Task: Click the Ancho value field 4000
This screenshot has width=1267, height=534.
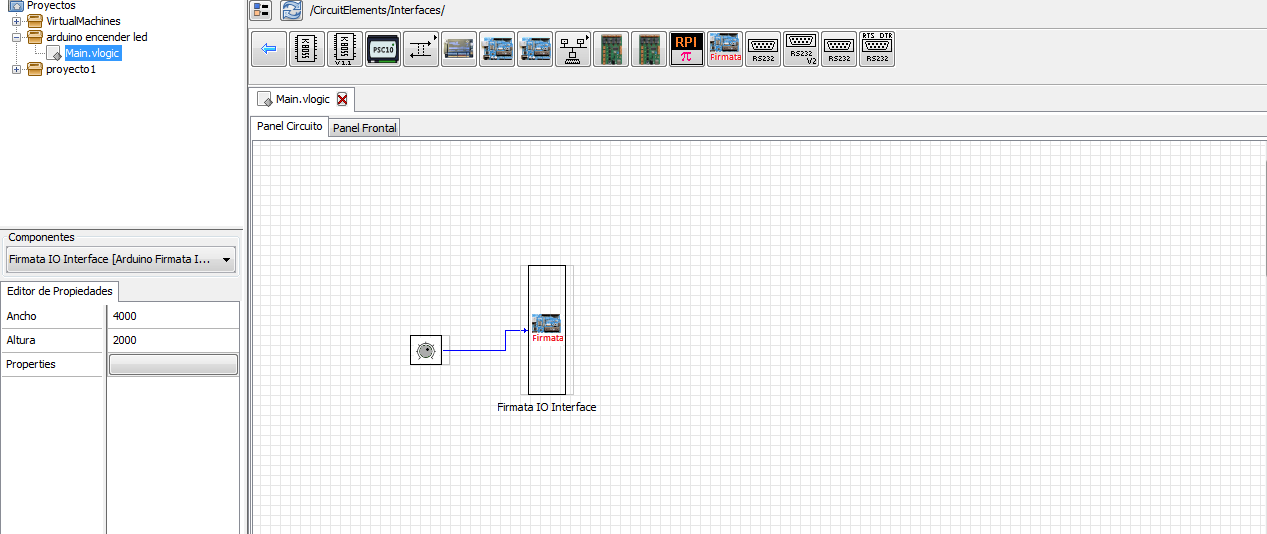Action: tap(173, 316)
